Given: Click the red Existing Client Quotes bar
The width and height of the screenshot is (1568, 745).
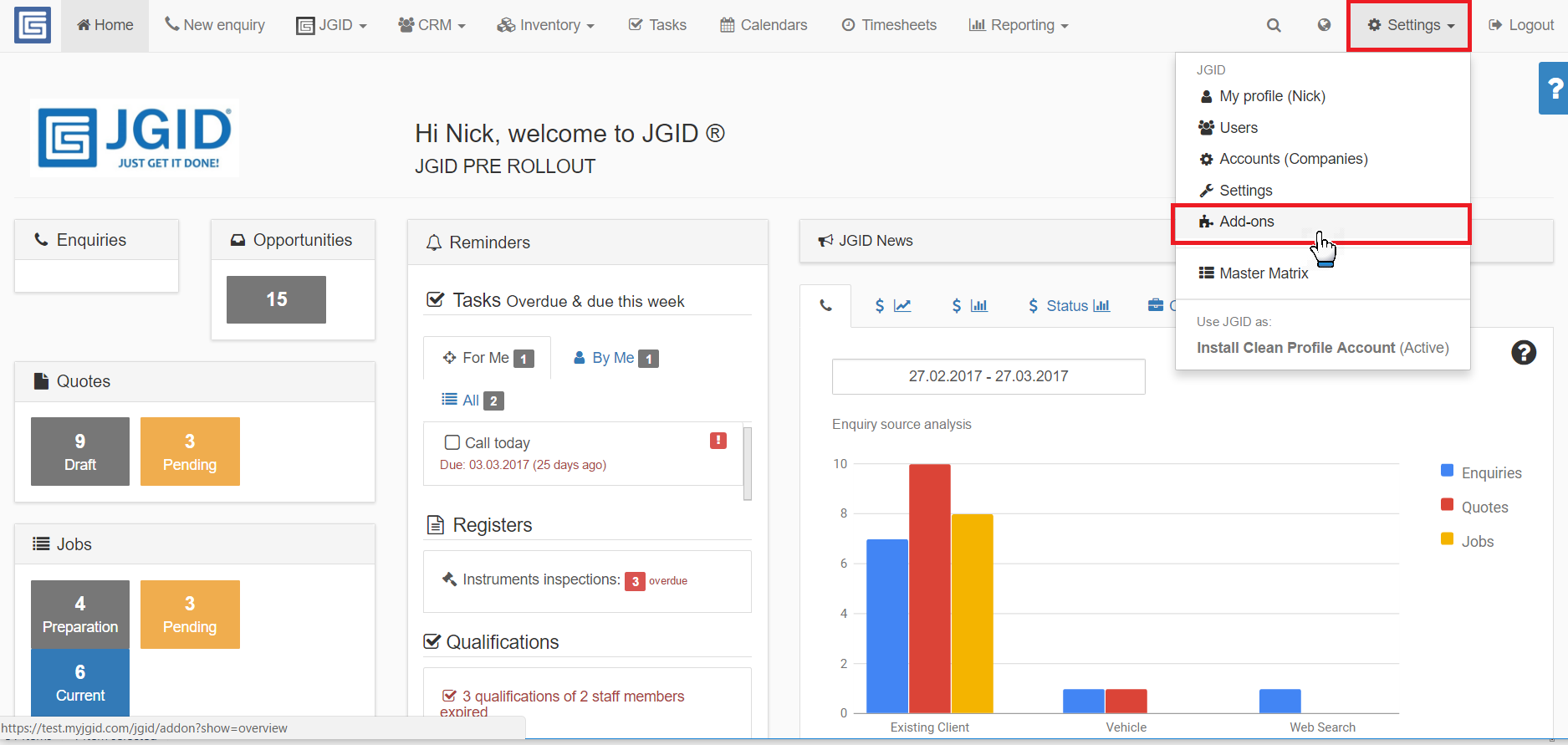Looking at the screenshot, I should [930, 589].
